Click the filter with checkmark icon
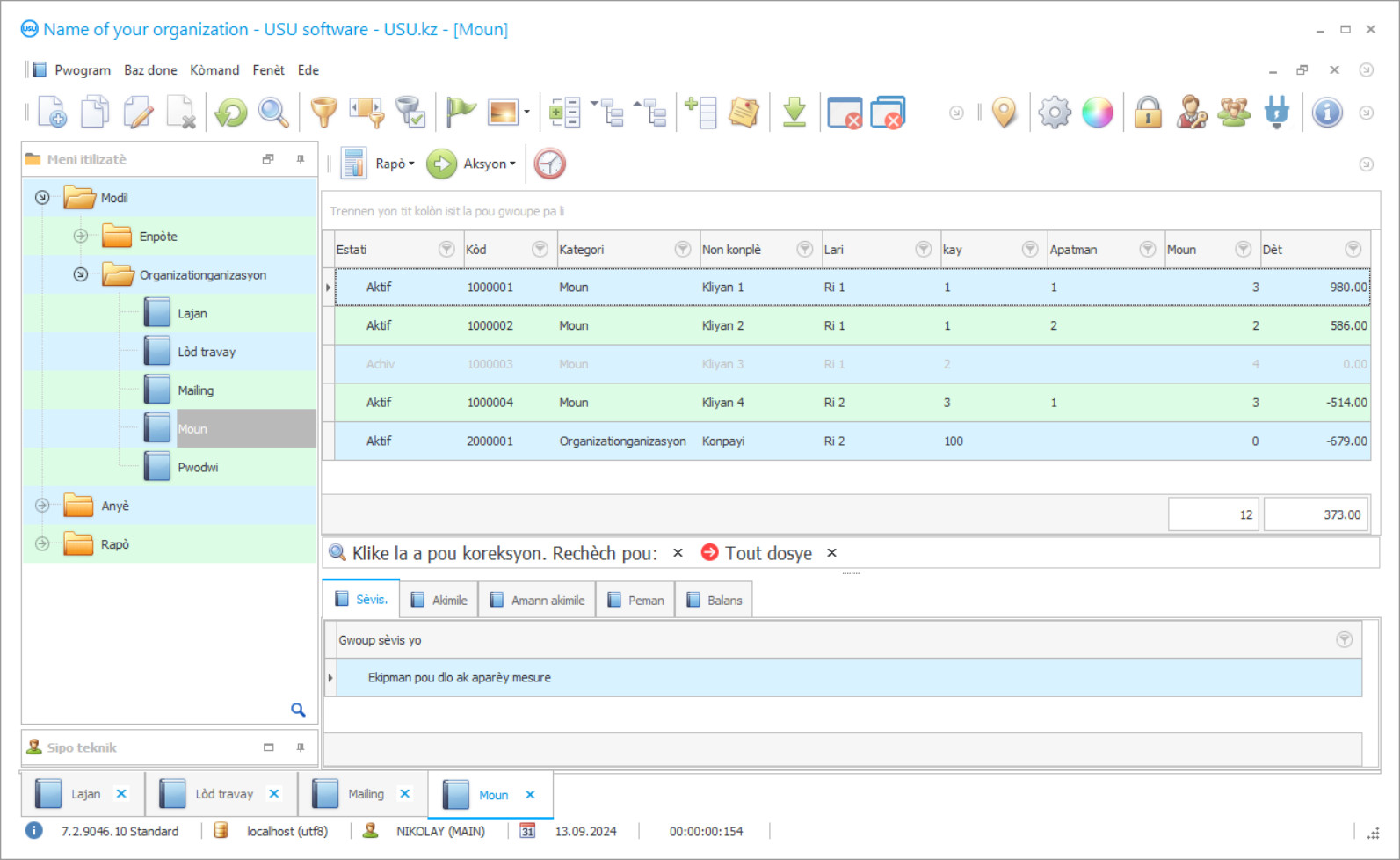1400x860 pixels. click(x=410, y=113)
